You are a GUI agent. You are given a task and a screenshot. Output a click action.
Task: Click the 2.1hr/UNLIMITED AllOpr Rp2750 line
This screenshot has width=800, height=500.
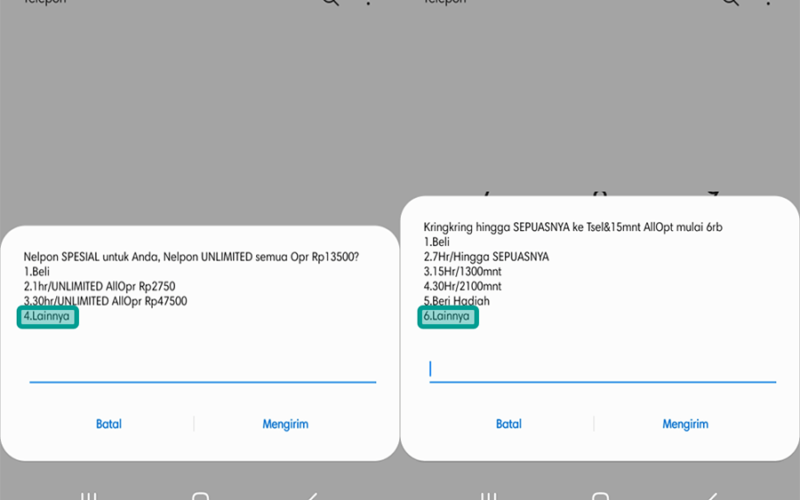pyautogui.click(x=99, y=286)
